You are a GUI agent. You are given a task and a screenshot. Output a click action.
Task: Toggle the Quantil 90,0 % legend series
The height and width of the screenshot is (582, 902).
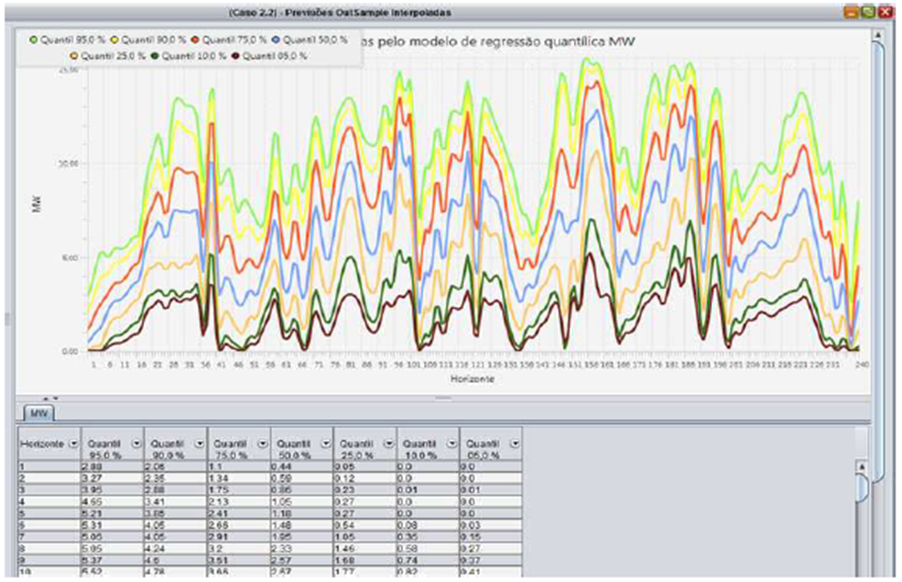tap(115, 40)
